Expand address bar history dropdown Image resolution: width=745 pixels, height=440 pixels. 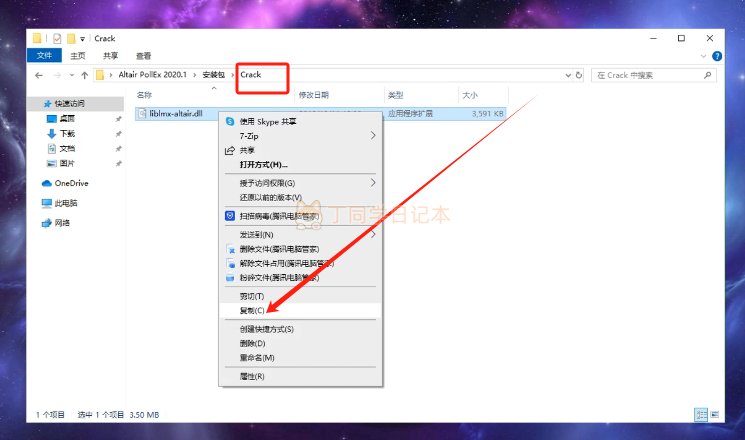(568, 75)
